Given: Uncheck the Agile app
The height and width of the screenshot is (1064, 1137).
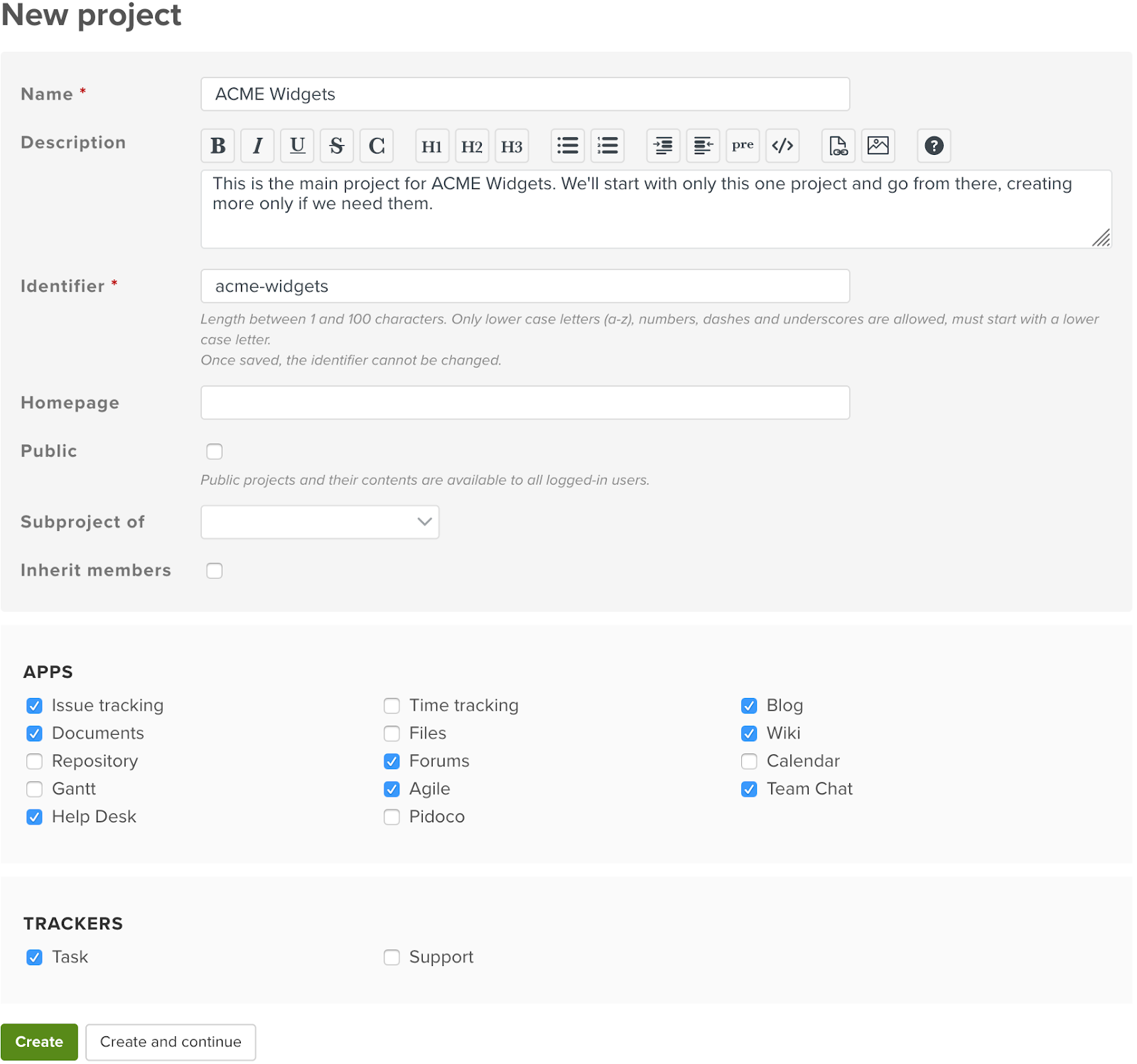Looking at the screenshot, I should [x=392, y=789].
